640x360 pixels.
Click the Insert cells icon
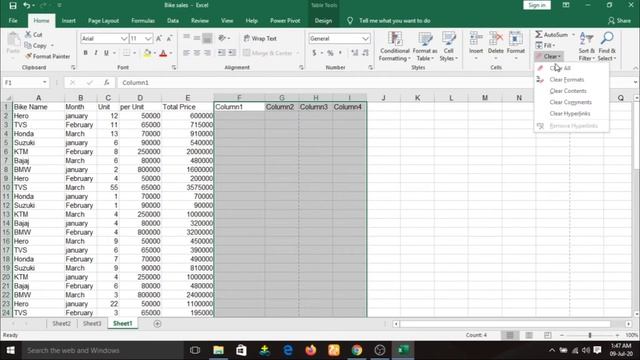(x=476, y=39)
